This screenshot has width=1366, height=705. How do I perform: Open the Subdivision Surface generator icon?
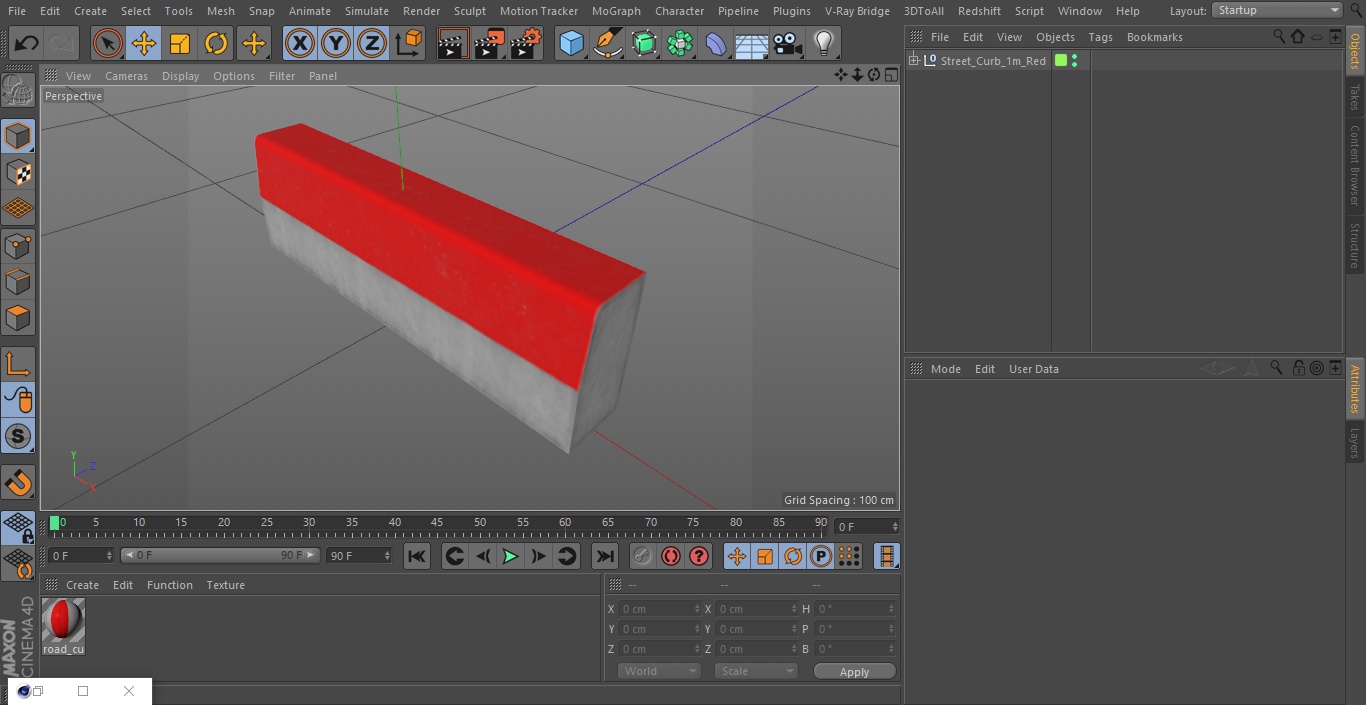click(x=644, y=44)
